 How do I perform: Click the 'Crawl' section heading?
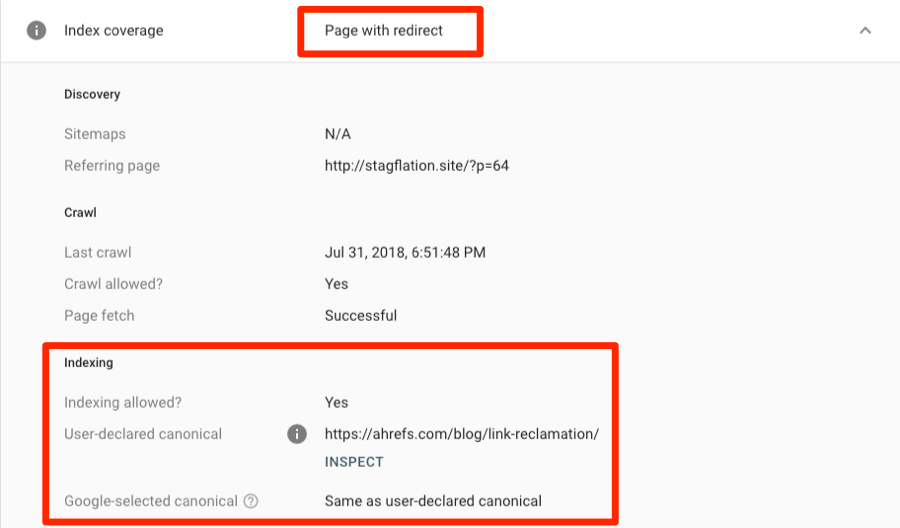(x=80, y=213)
